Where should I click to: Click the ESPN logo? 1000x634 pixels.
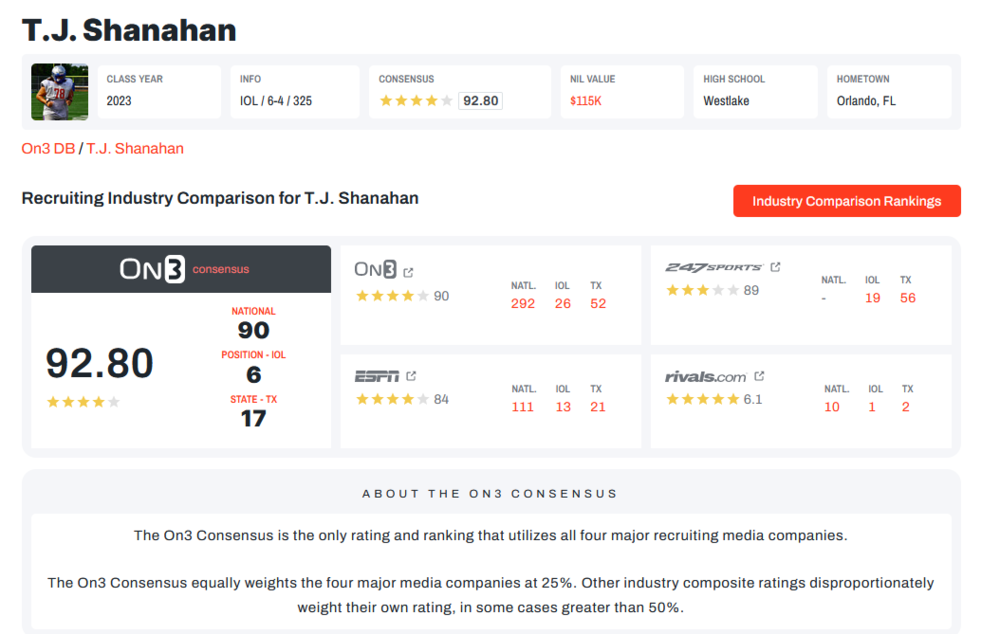tap(377, 376)
